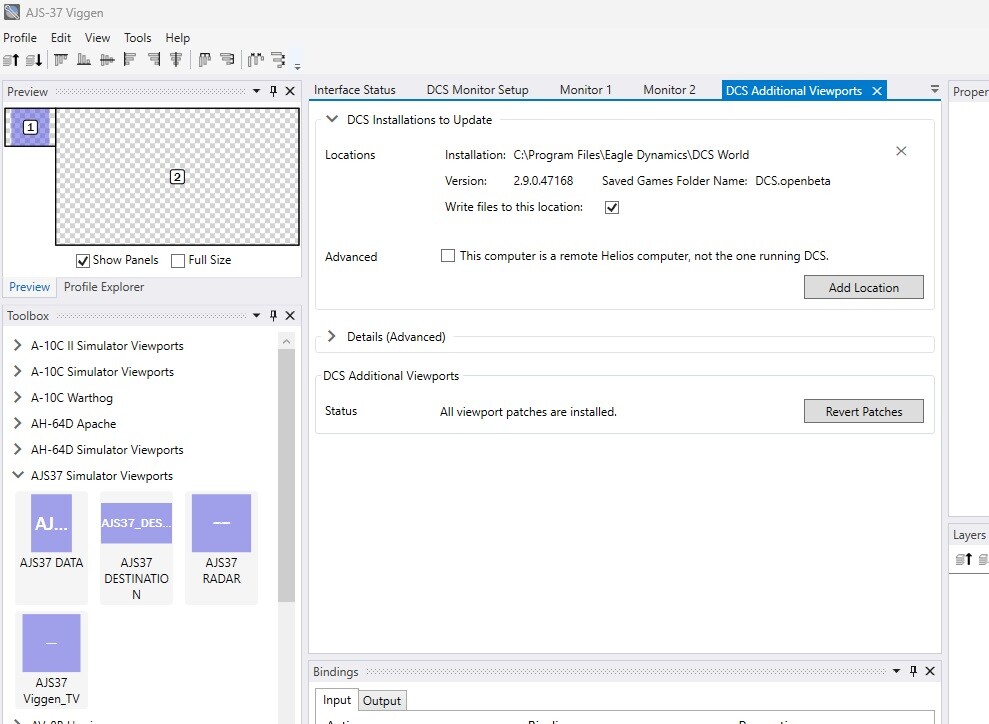Select monitor 1 in the preview
Image resolution: width=989 pixels, height=724 pixels.
(30, 127)
